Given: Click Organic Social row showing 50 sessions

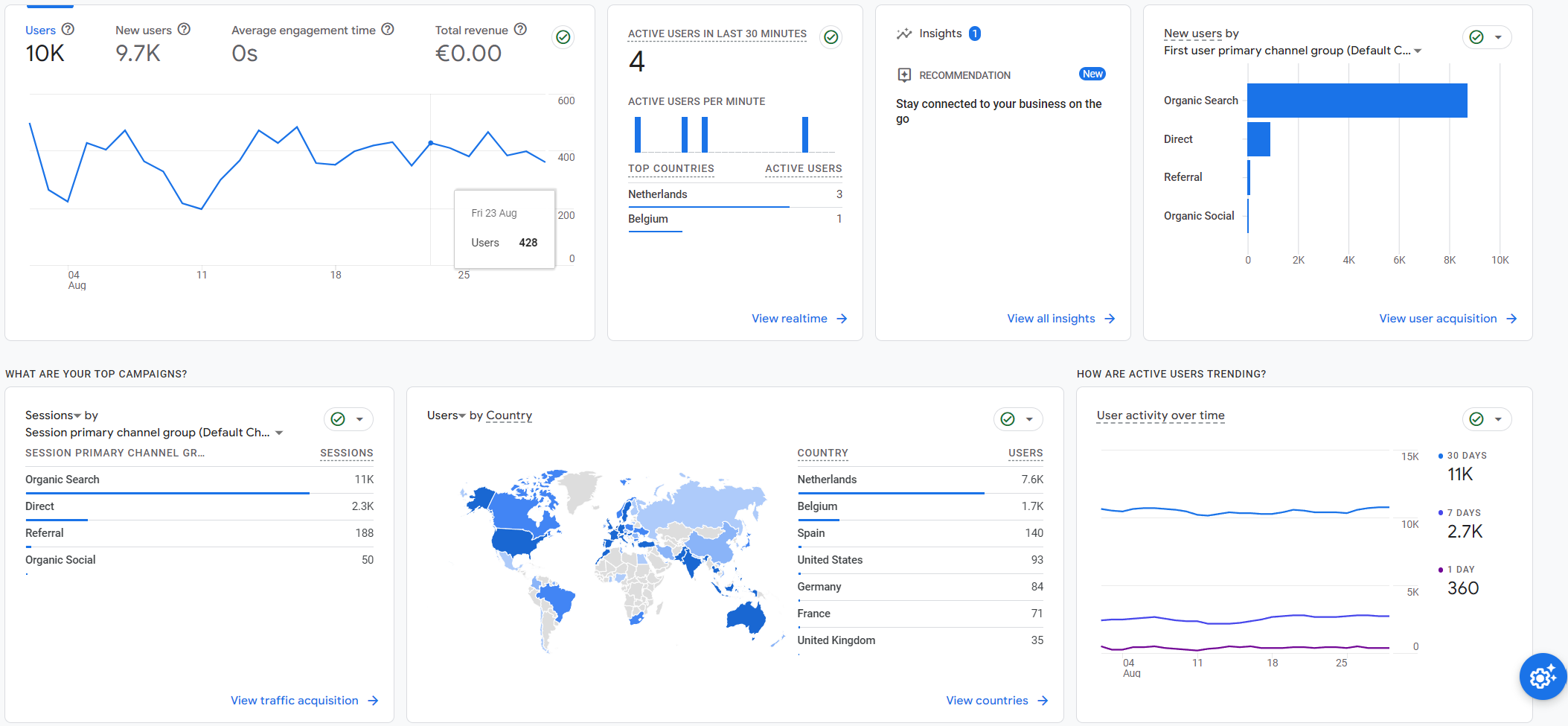Looking at the screenshot, I should click(199, 560).
